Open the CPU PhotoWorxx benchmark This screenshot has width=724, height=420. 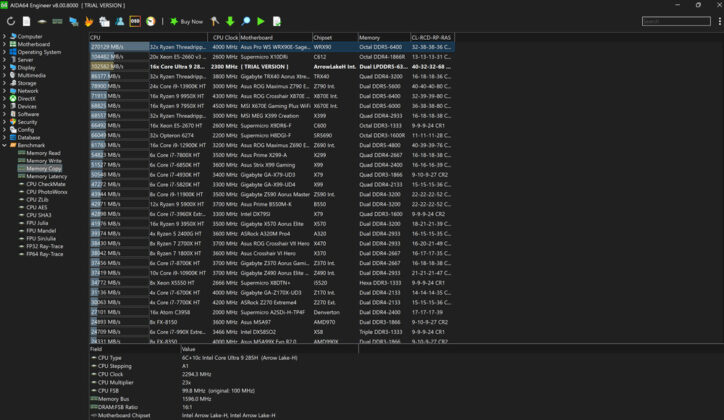click(x=43, y=192)
